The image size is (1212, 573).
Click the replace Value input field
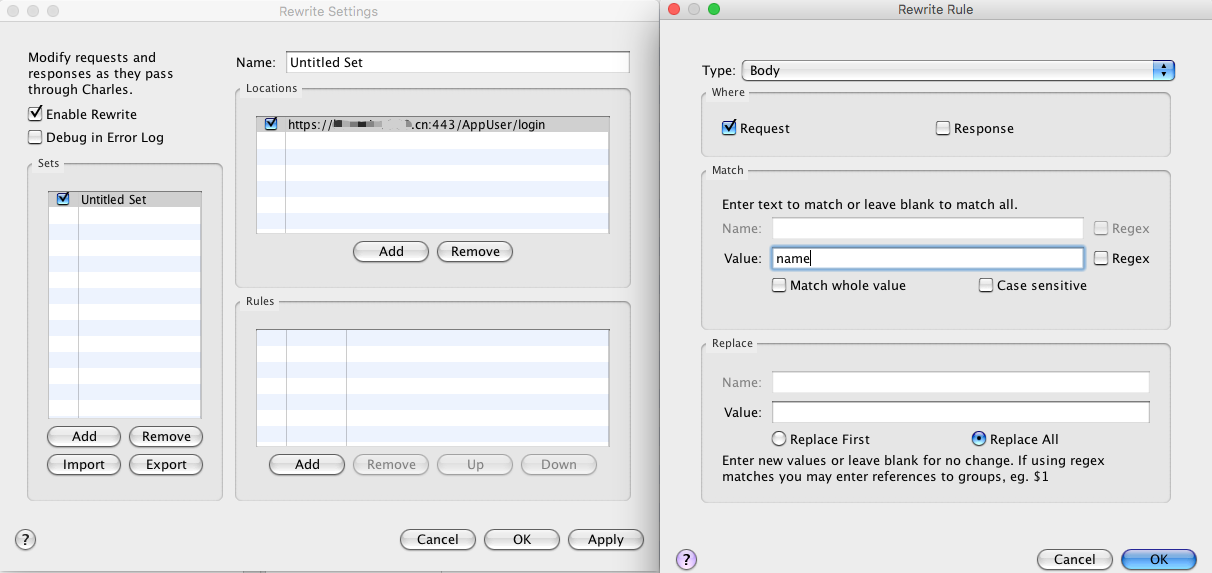click(961, 412)
